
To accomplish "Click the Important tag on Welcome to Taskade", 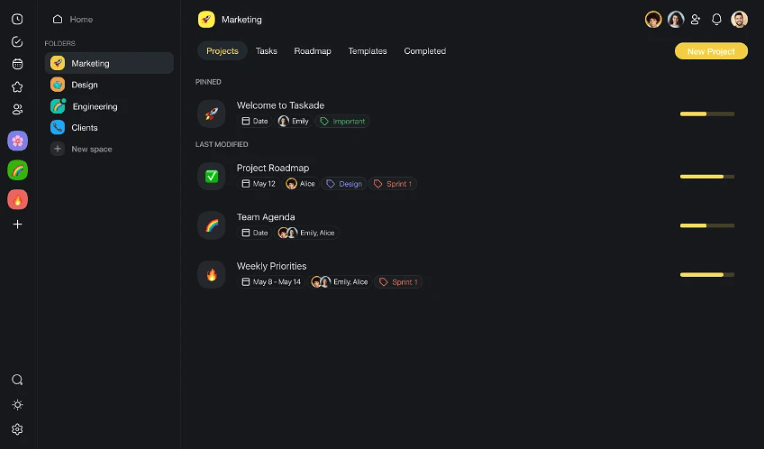I will pos(343,121).
